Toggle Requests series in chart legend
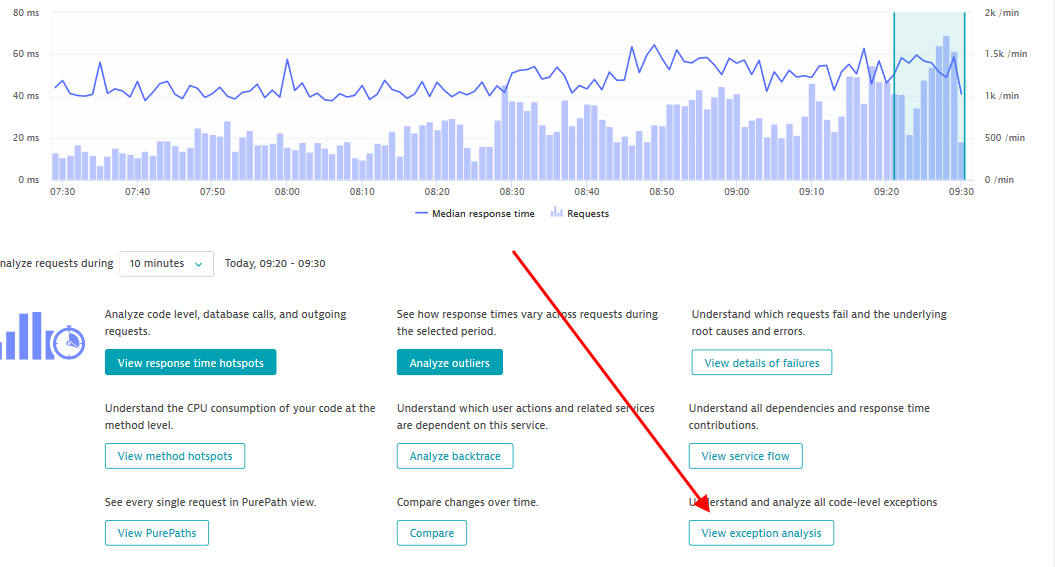 click(x=587, y=214)
